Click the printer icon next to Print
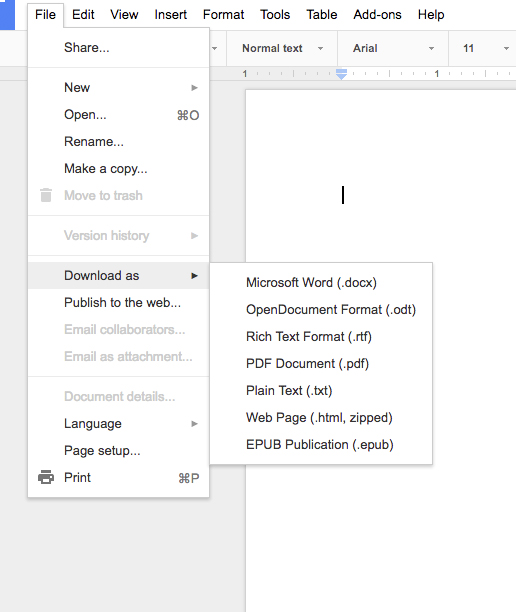 (x=46, y=477)
